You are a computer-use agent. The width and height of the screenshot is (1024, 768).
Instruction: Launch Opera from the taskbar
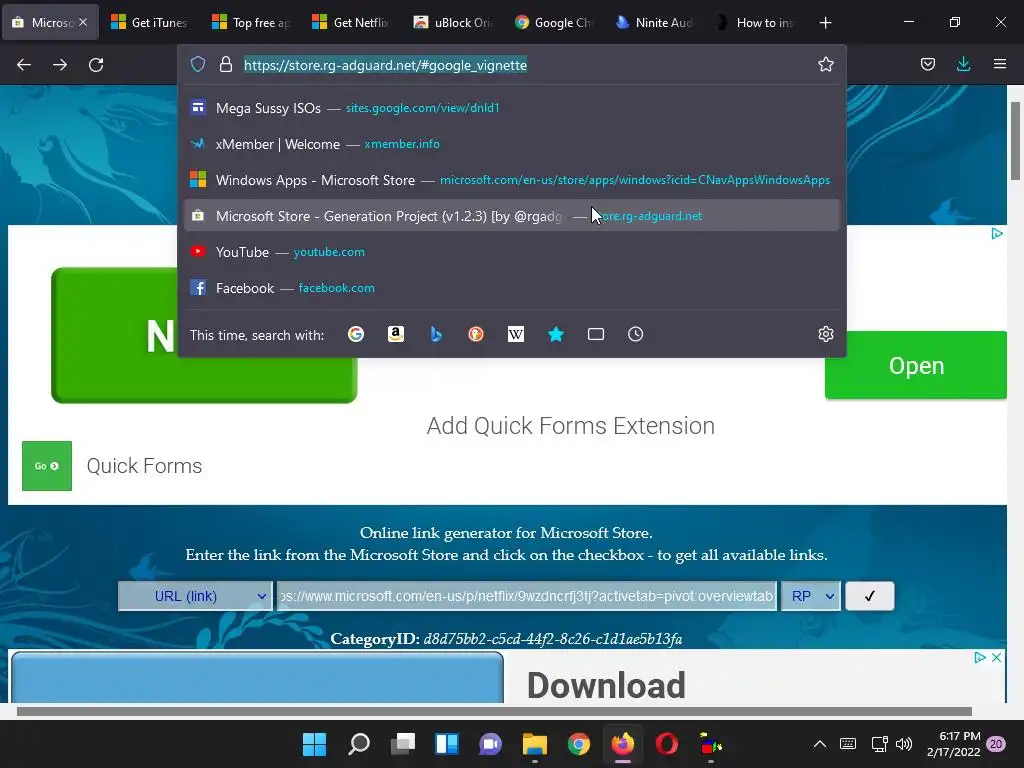coord(667,744)
